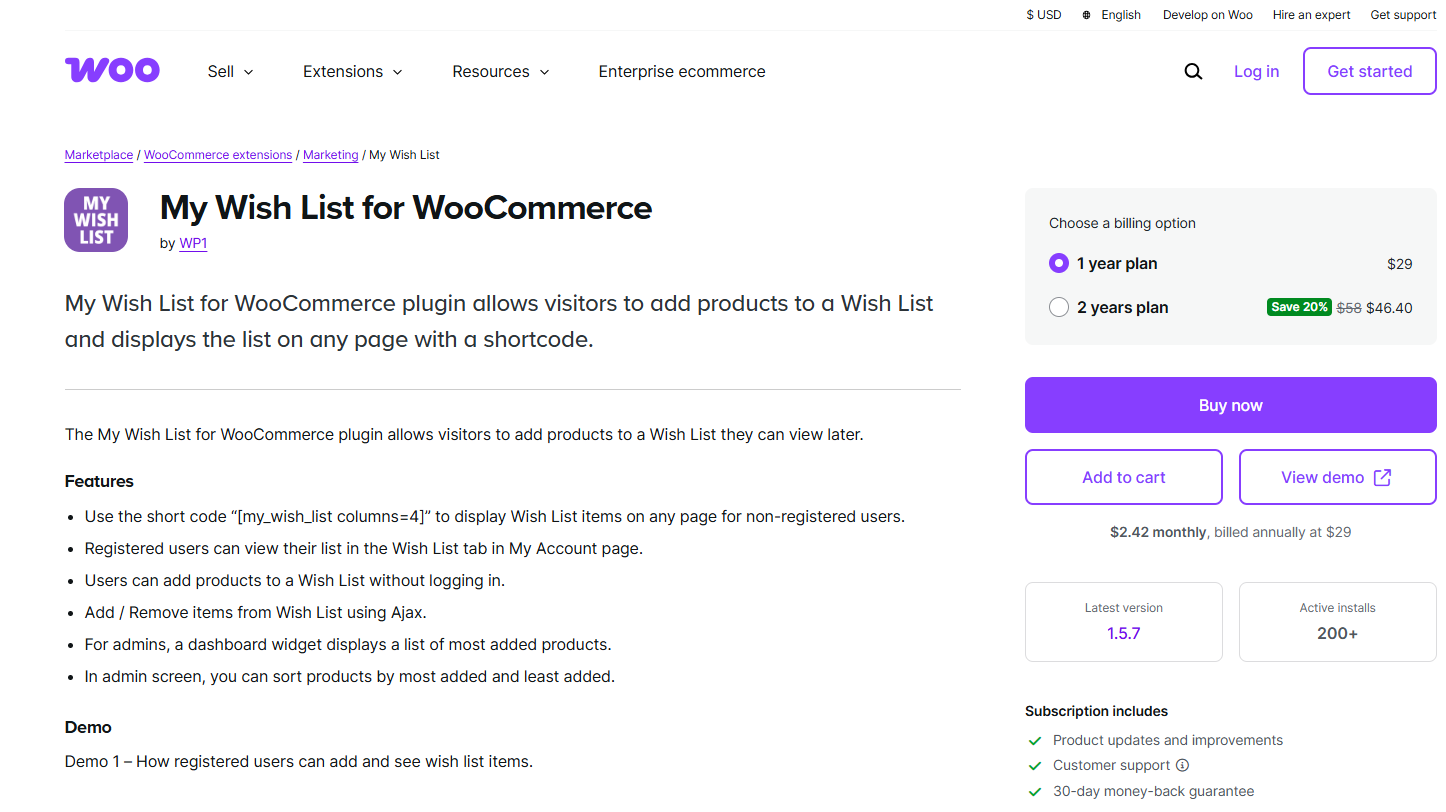Open the $ USD currency selector
The width and height of the screenshot is (1446, 812).
[1044, 15]
